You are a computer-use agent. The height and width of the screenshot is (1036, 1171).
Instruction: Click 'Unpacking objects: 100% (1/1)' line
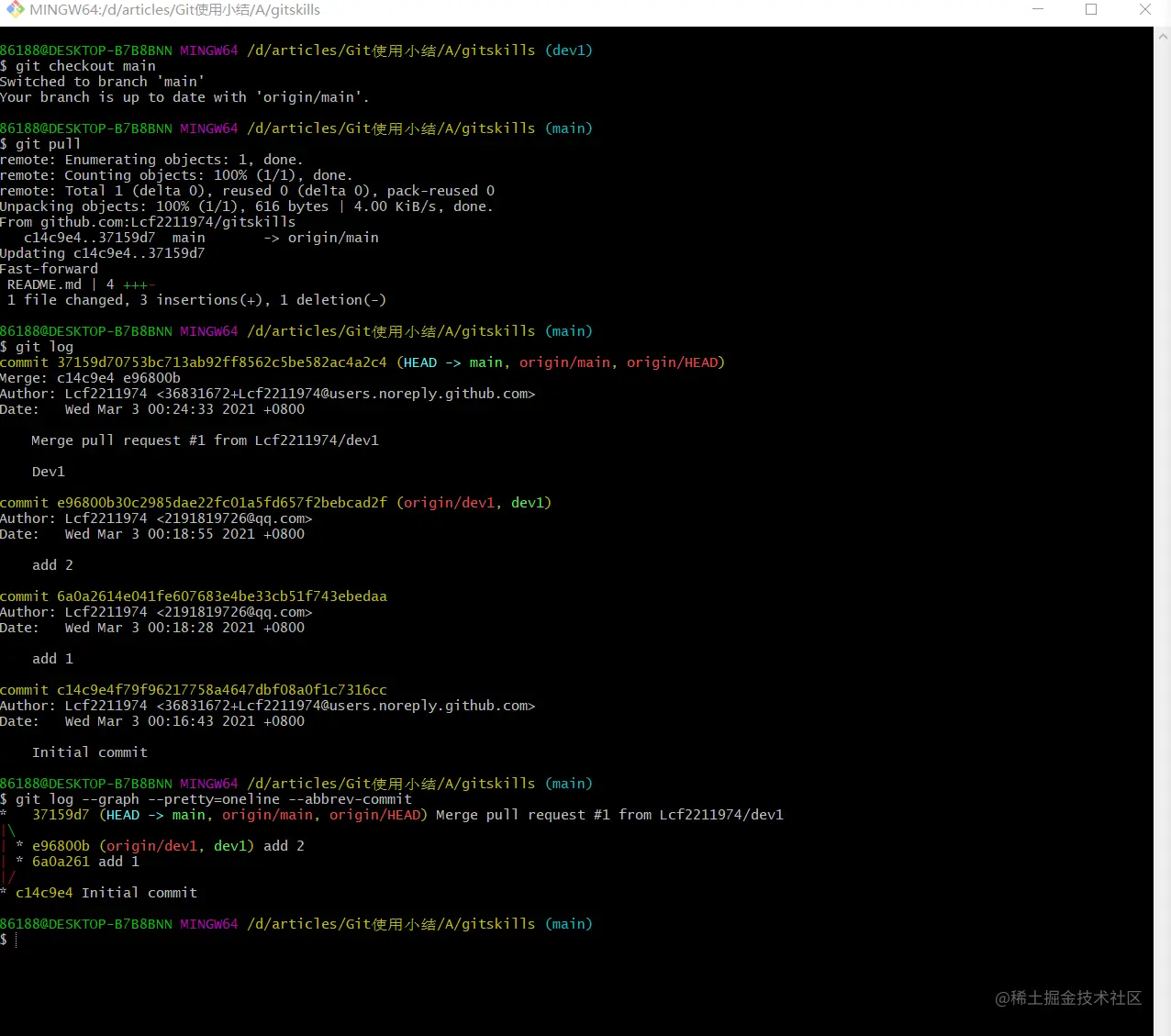pos(247,206)
